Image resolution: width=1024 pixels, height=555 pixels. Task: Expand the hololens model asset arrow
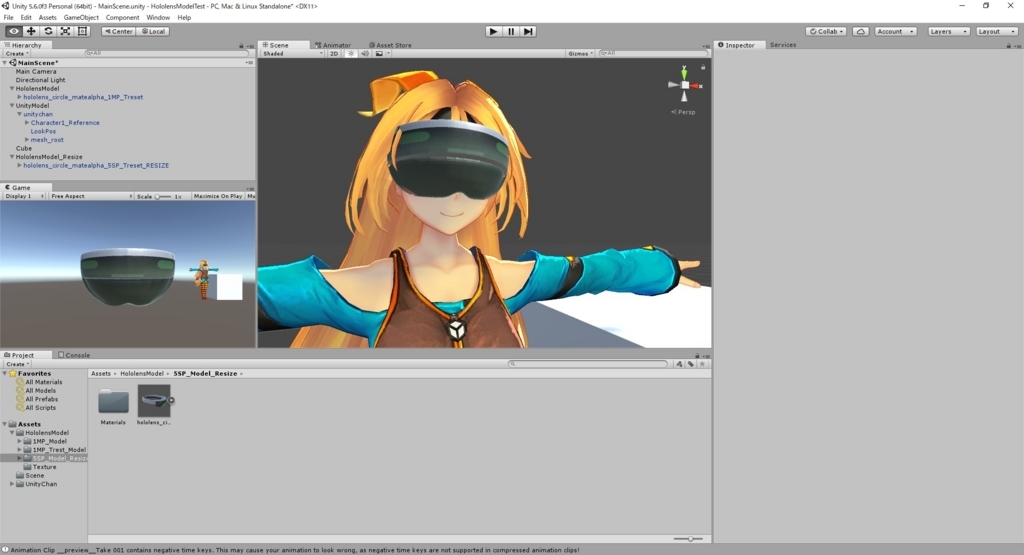(172, 401)
